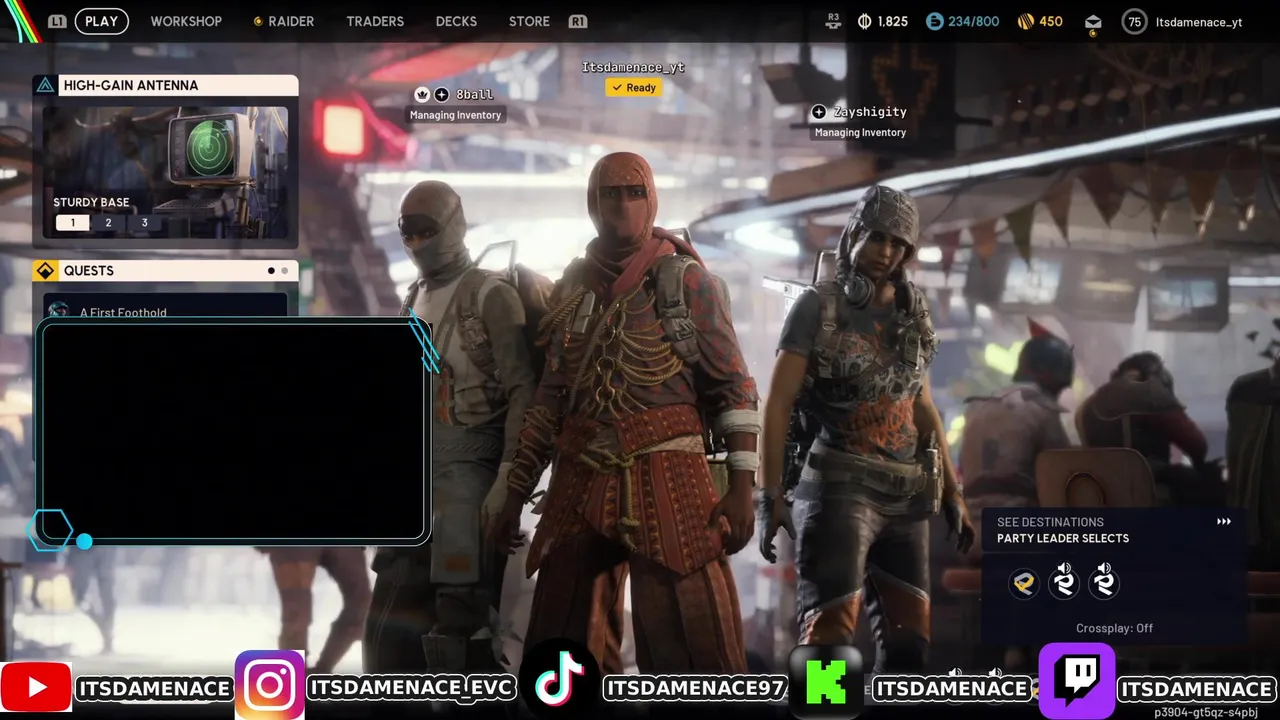The height and width of the screenshot is (720, 1280).
Task: Open the mail inbox icon
Action: (1093, 22)
